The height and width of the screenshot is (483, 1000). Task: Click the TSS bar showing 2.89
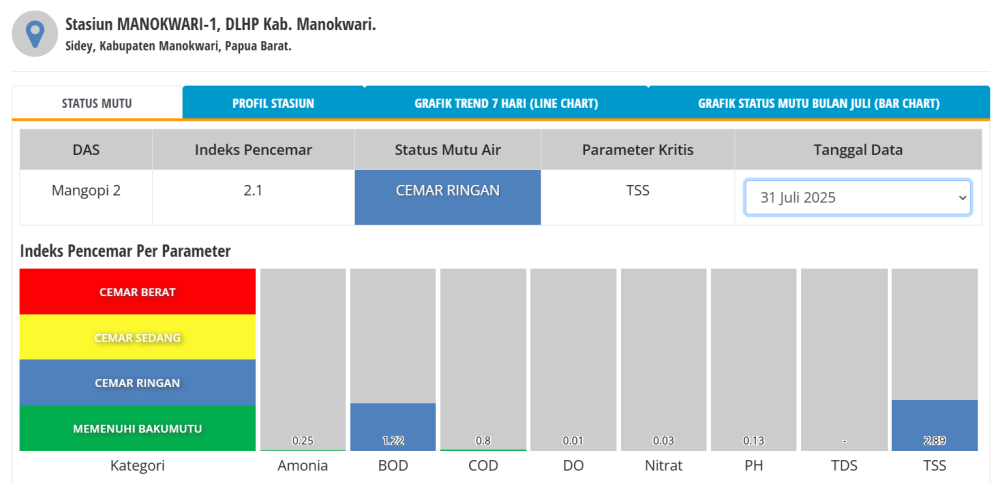tap(934, 425)
